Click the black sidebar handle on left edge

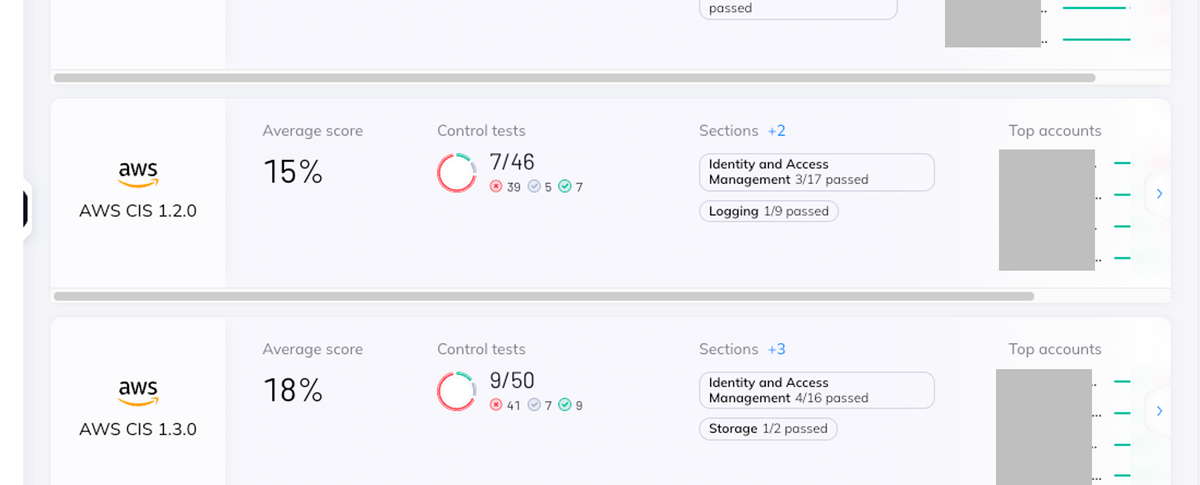[26, 209]
